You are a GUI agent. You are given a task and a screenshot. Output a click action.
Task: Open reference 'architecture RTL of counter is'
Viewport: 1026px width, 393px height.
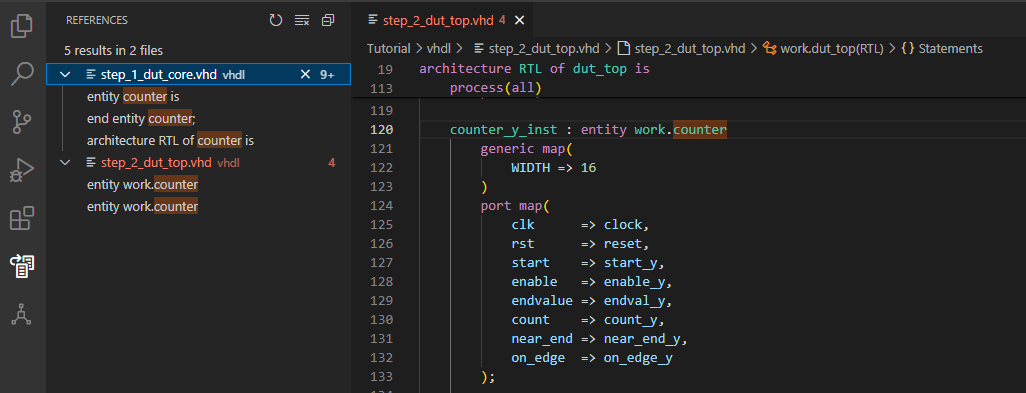(170, 141)
